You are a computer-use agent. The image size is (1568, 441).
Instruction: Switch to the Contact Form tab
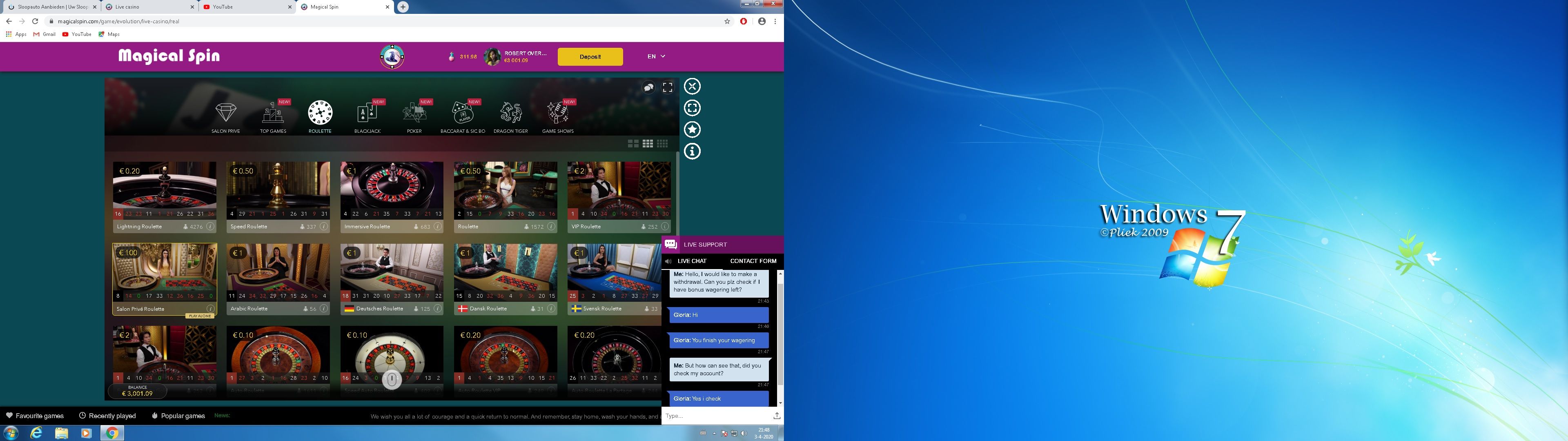tap(753, 261)
